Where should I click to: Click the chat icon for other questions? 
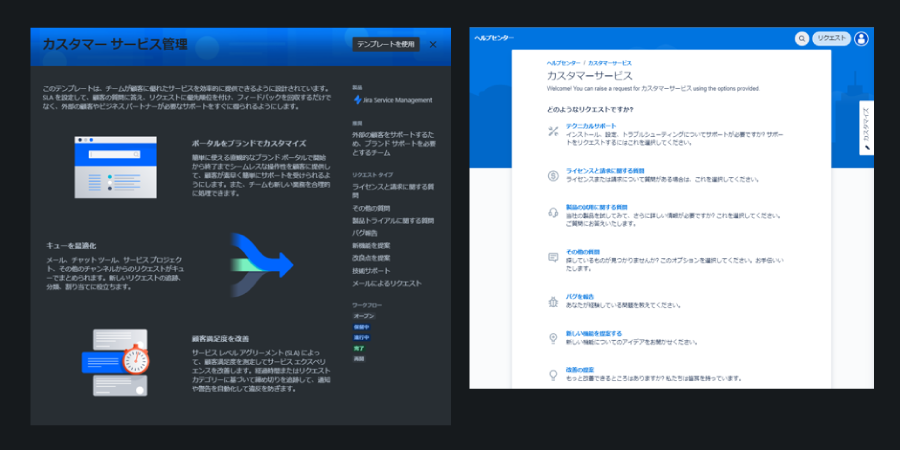(x=553, y=257)
